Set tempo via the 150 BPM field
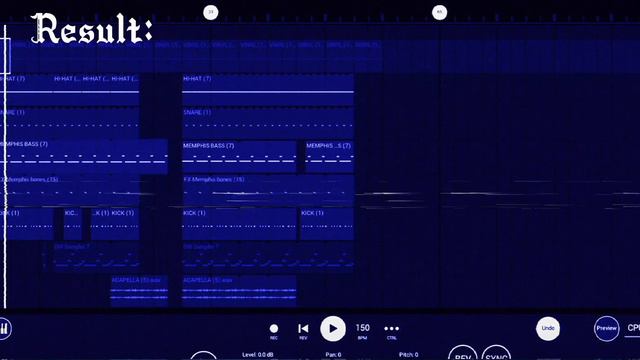 point(362,331)
